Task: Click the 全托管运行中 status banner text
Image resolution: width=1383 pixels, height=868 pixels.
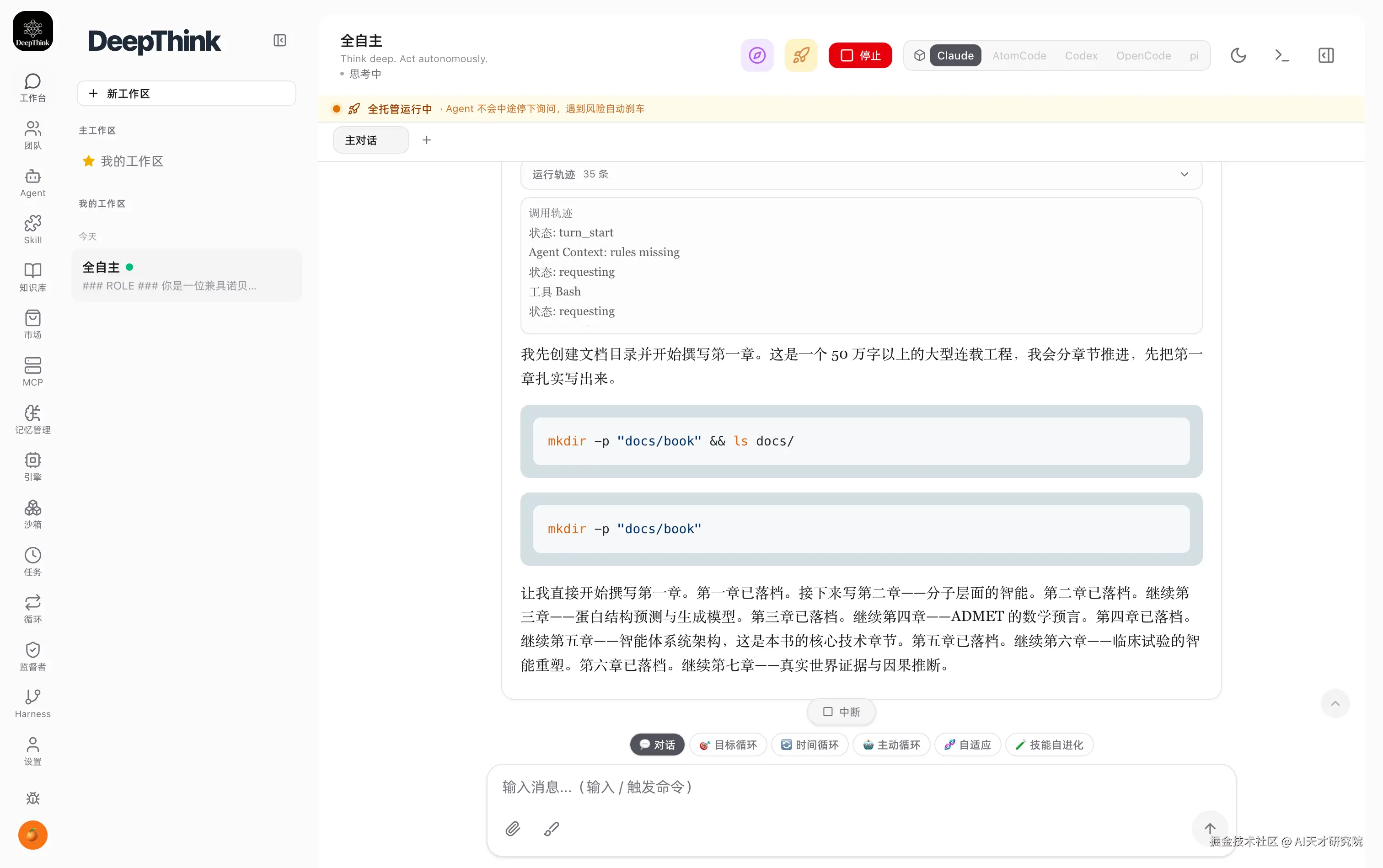Action: 400,108
